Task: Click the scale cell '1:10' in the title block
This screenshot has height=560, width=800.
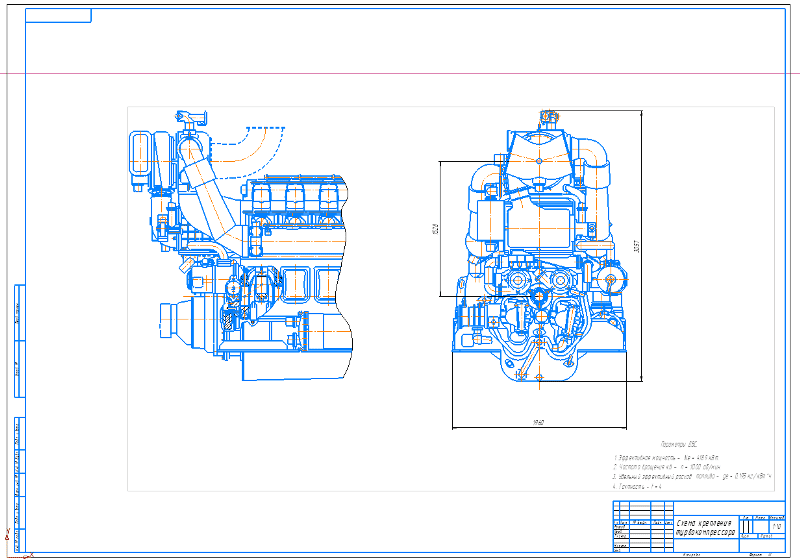Action: [x=776, y=526]
